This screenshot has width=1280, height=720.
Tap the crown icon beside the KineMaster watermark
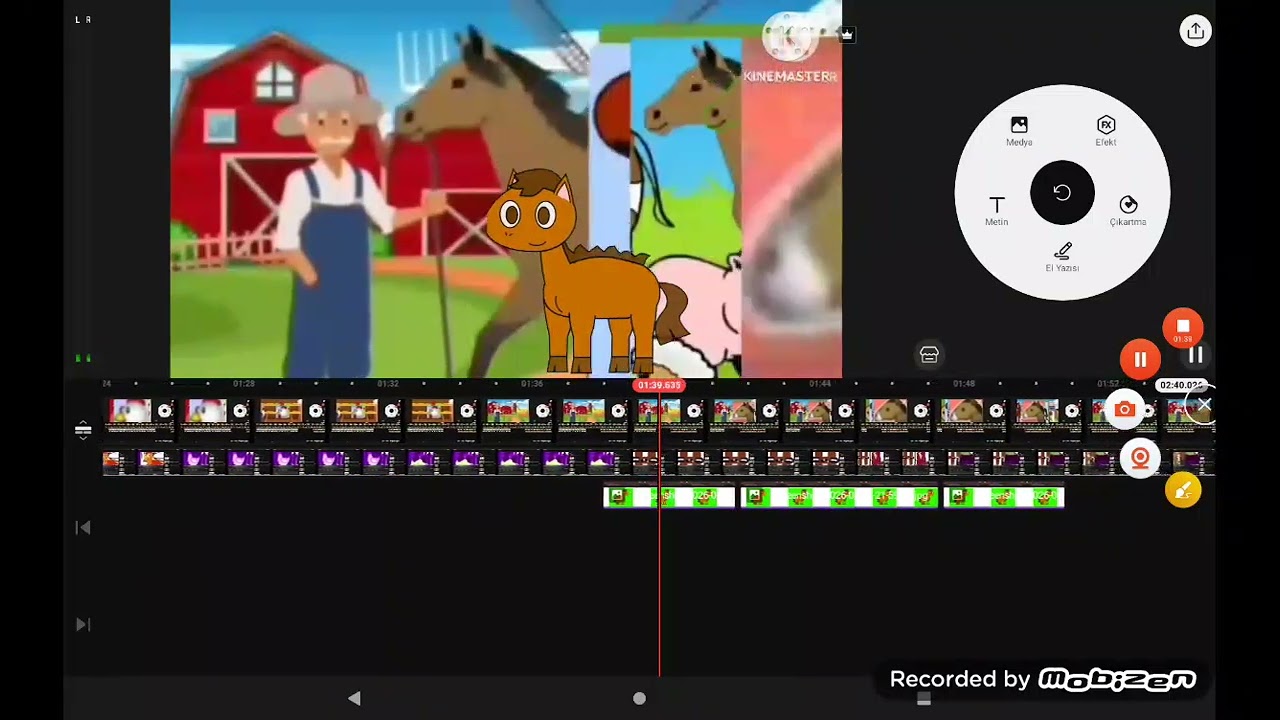[x=847, y=34]
